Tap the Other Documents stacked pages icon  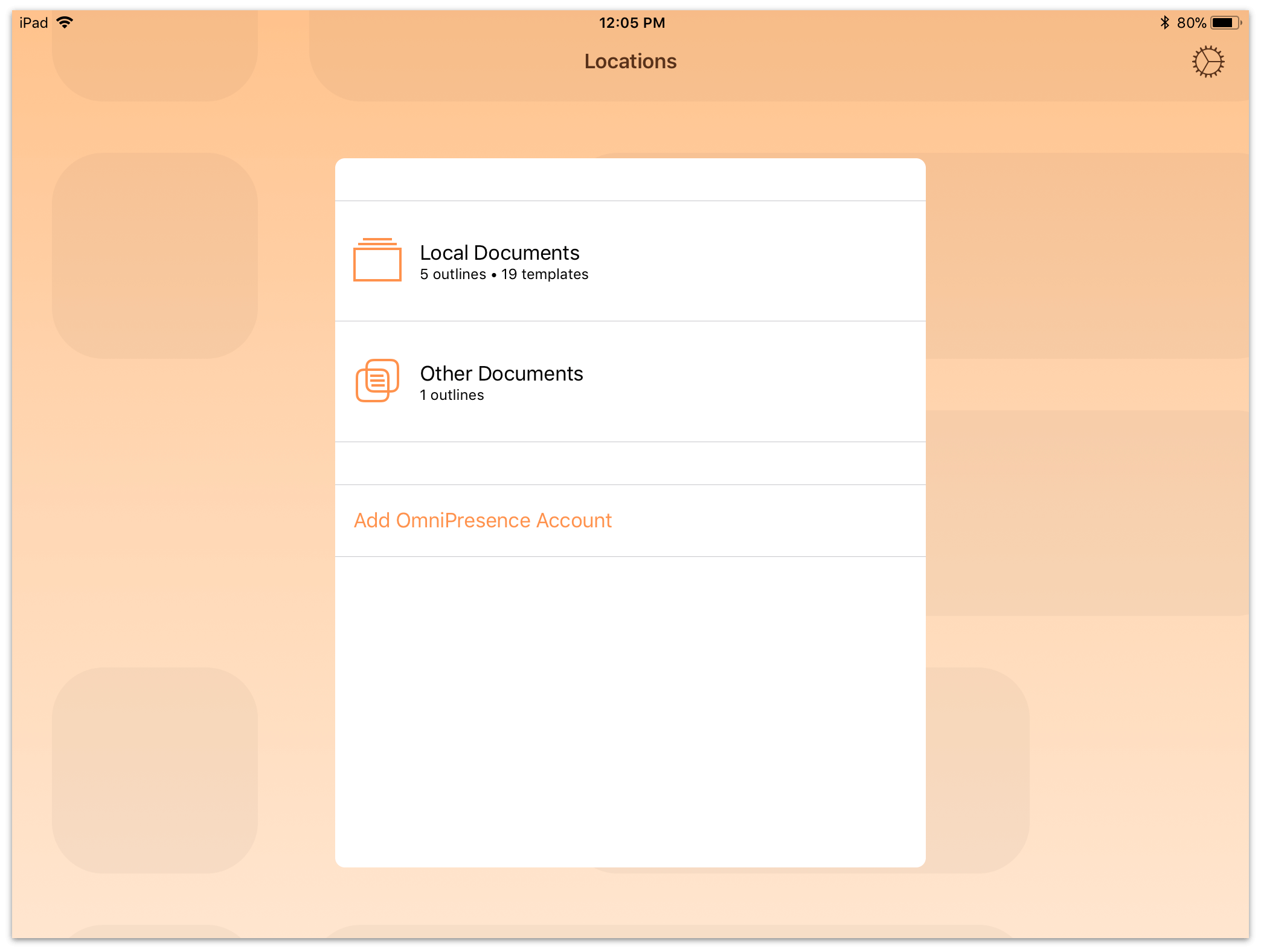click(x=377, y=381)
